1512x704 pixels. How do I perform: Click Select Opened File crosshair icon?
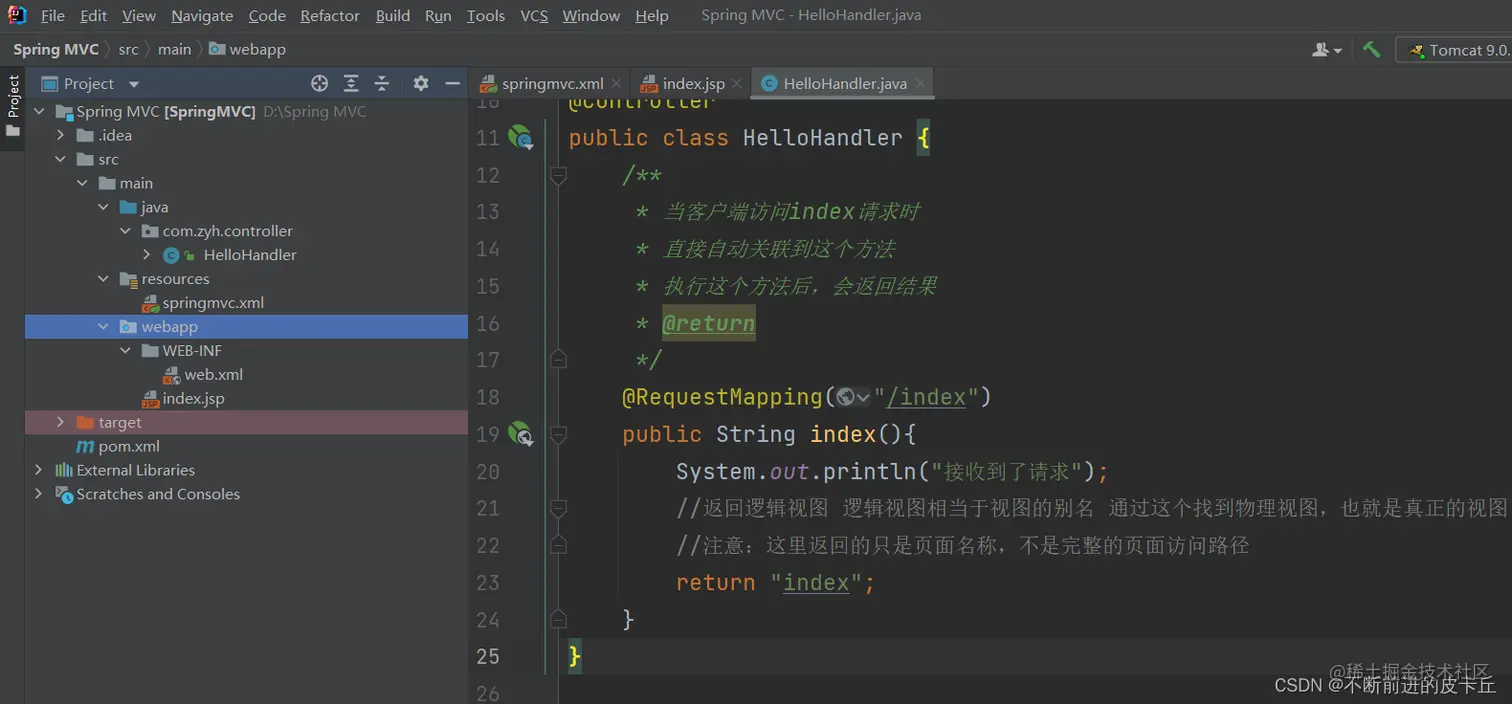tap(319, 84)
